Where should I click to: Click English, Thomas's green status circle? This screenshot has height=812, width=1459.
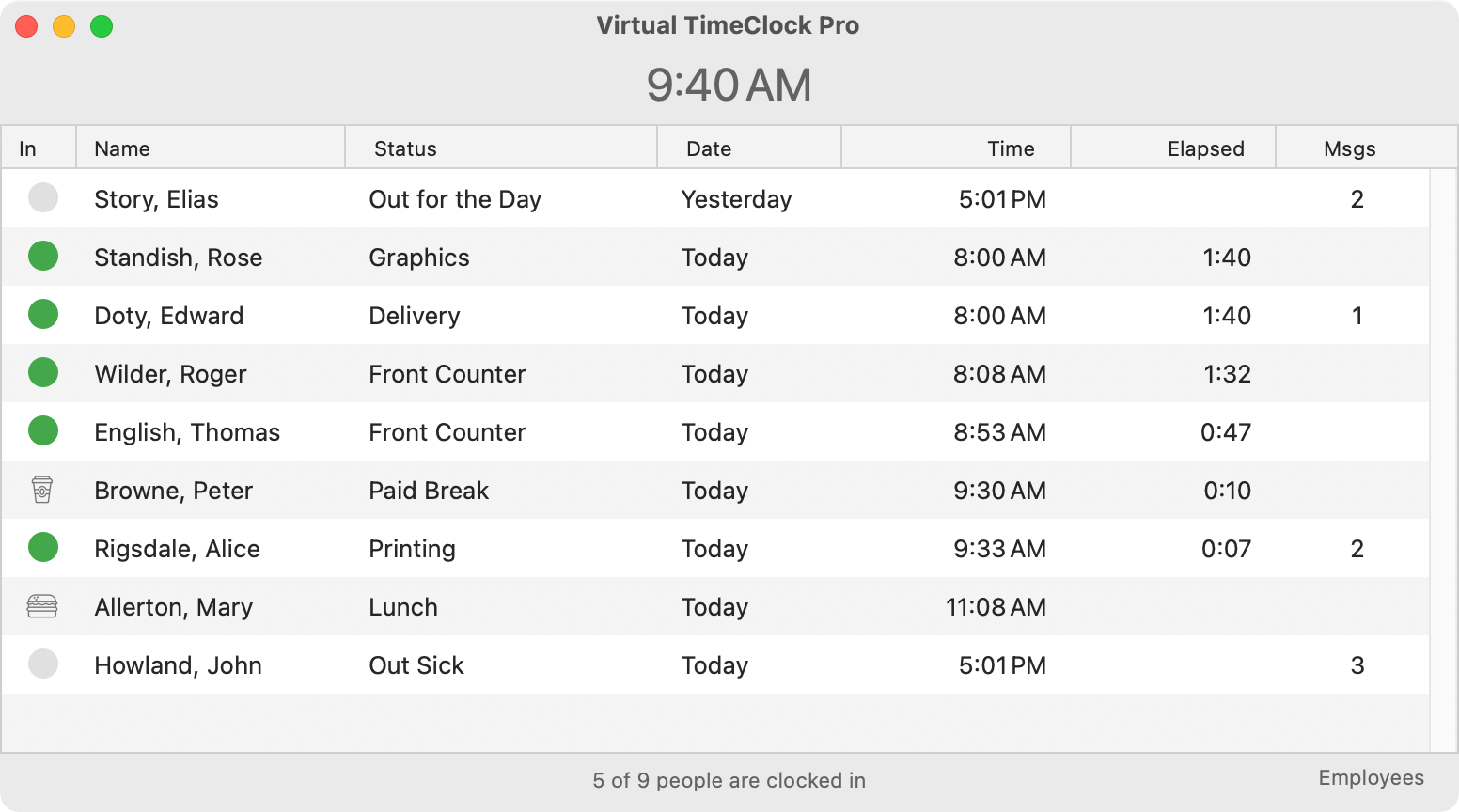pos(42,431)
